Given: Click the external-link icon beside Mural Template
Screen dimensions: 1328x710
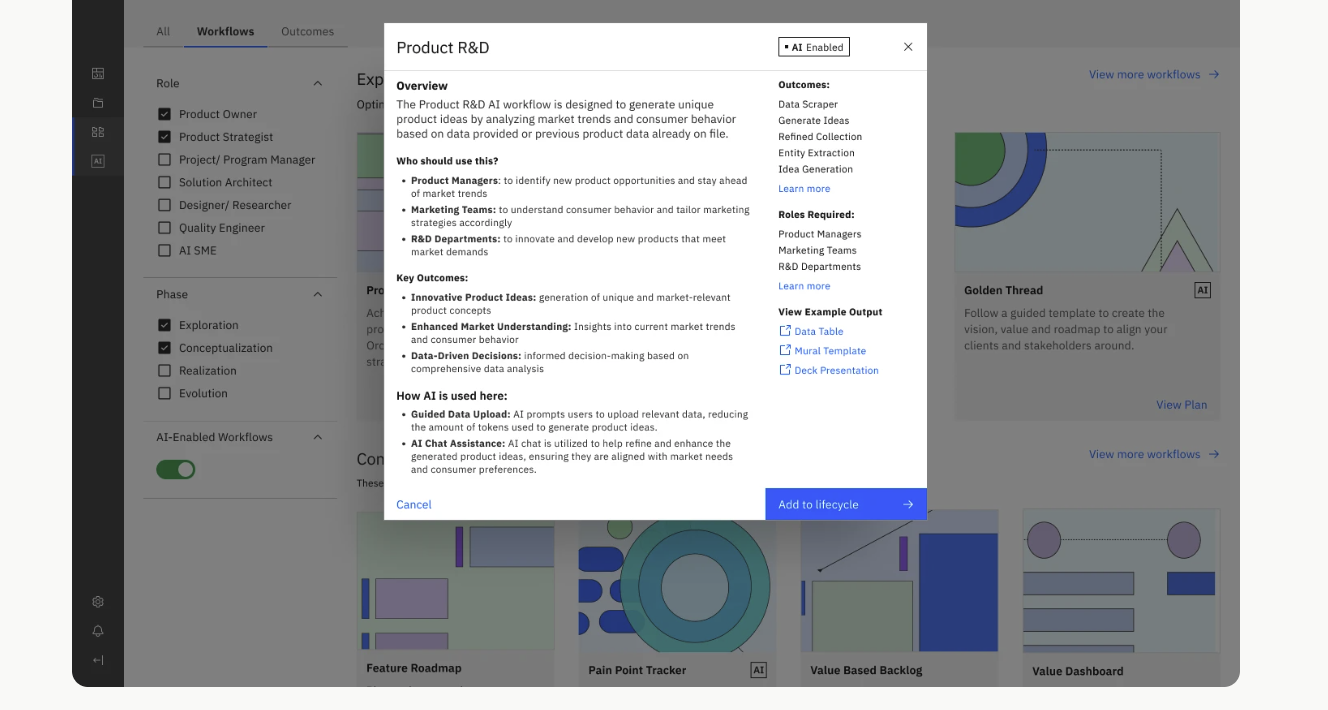Looking at the screenshot, I should pos(784,350).
